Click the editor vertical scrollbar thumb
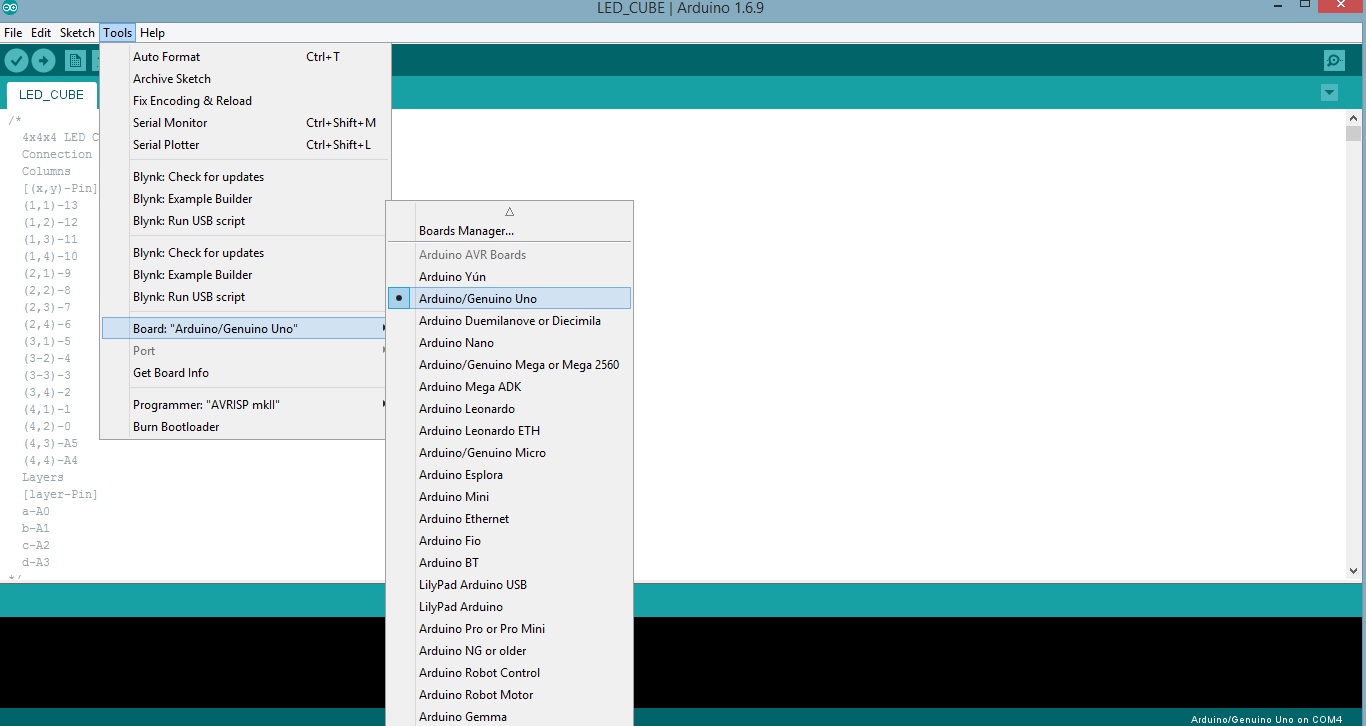Screen dimensions: 1366x726 (1353, 134)
